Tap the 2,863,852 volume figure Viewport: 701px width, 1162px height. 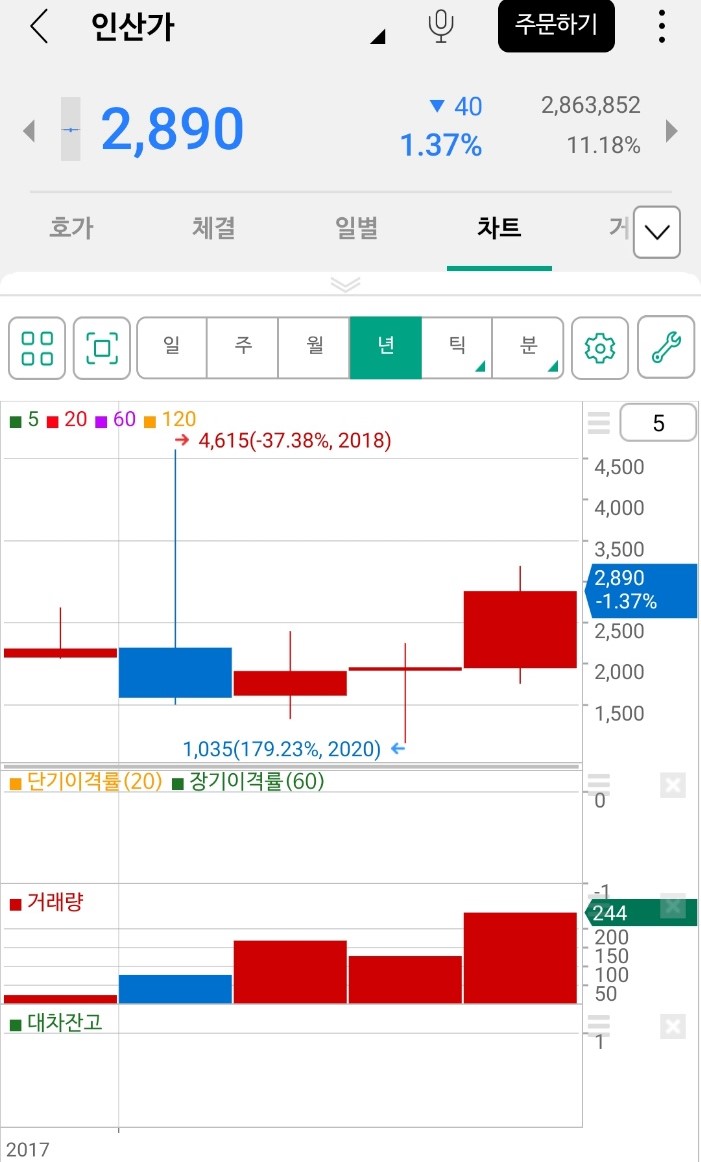[591, 105]
